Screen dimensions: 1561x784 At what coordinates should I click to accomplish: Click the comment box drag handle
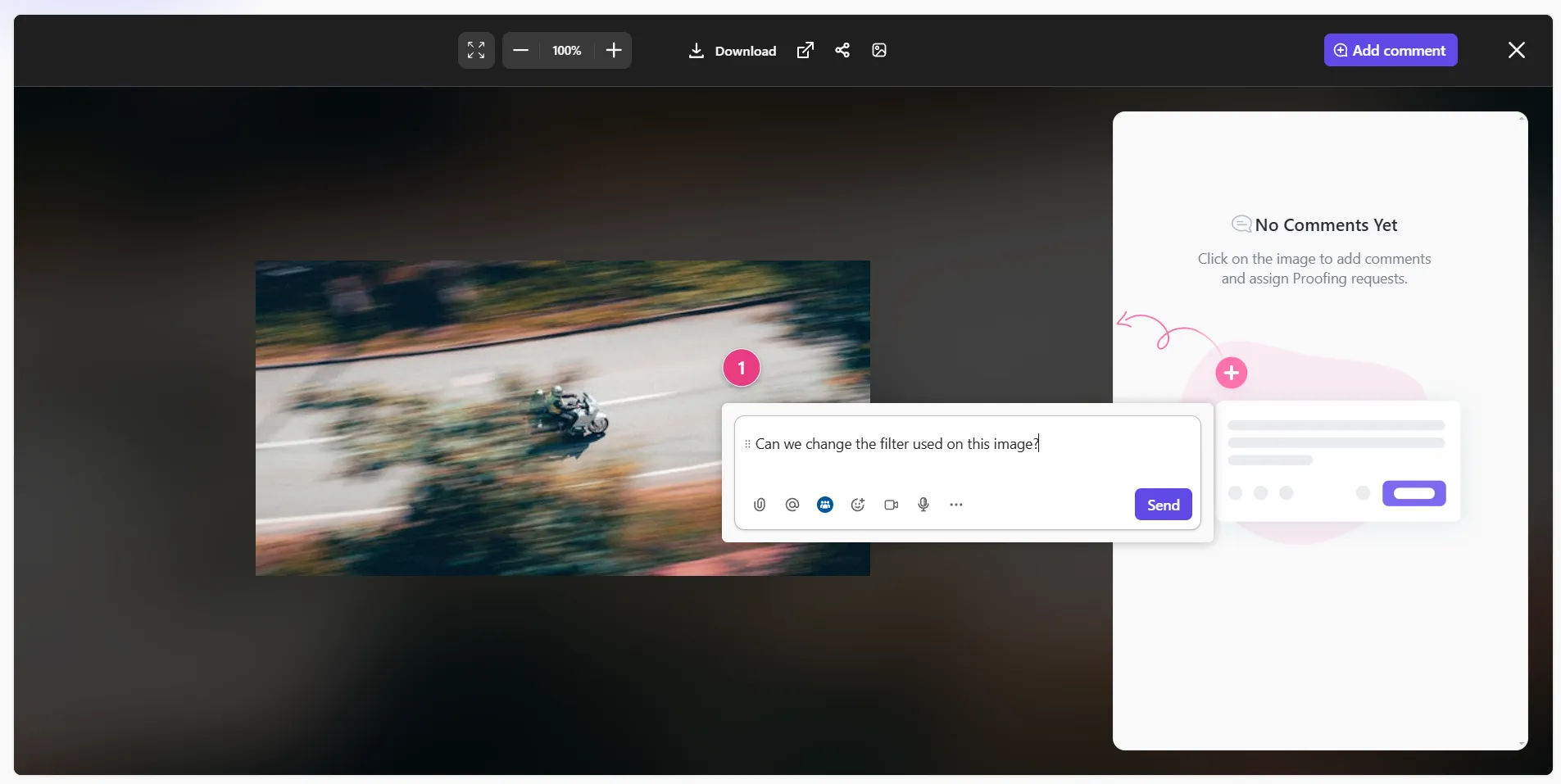tap(747, 444)
